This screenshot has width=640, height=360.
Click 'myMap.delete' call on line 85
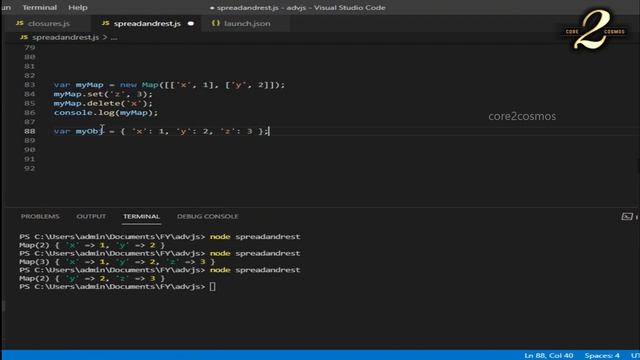click(87, 103)
